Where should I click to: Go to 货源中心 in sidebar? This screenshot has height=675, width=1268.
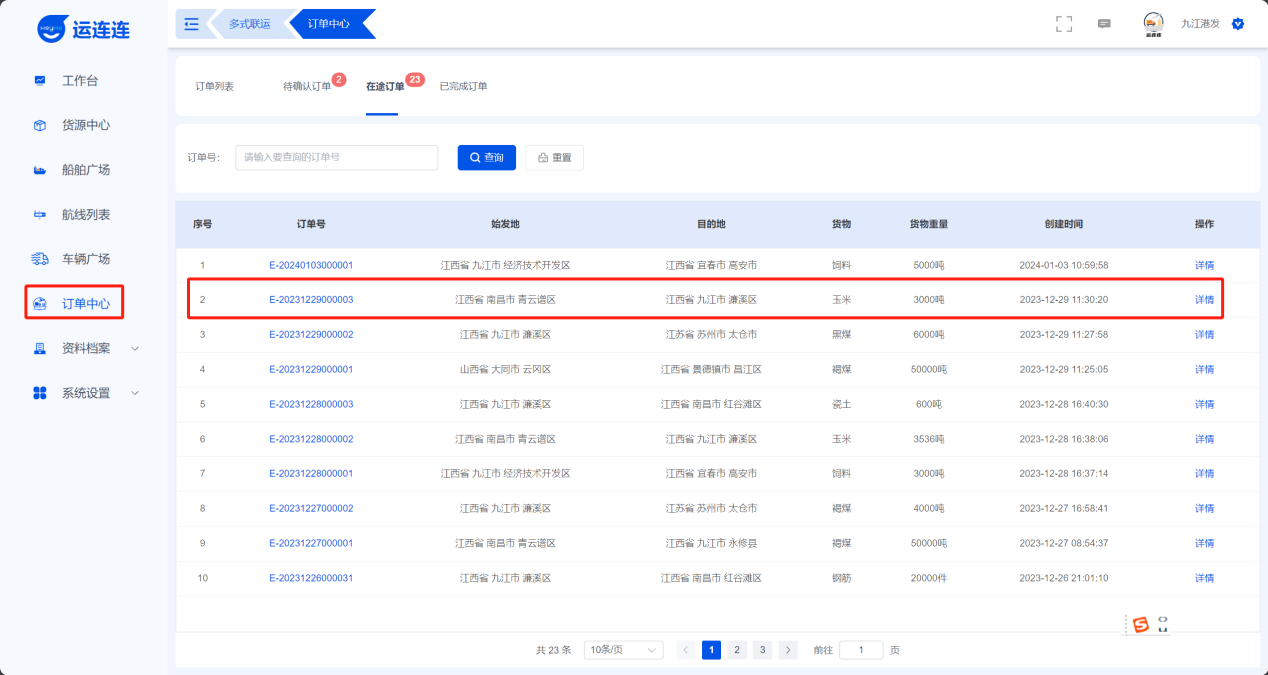pos(85,125)
